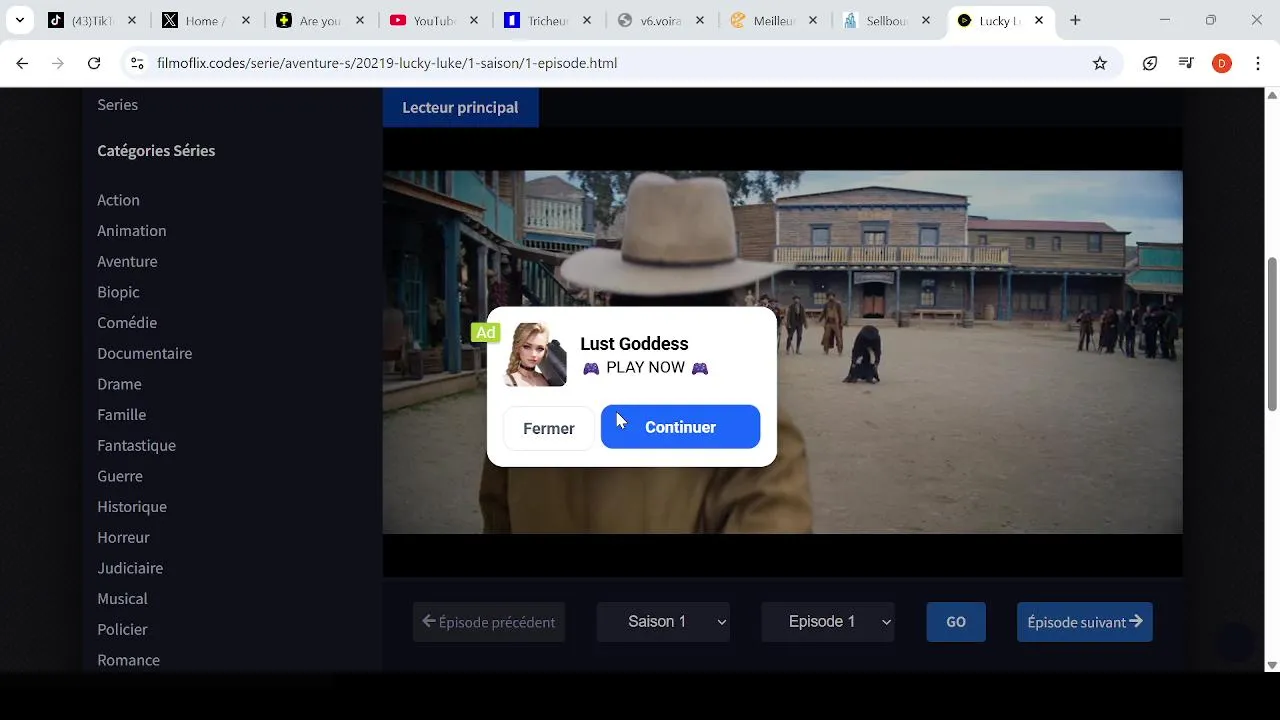Click the green Ad badge
This screenshot has width=1280, height=720.
(485, 333)
